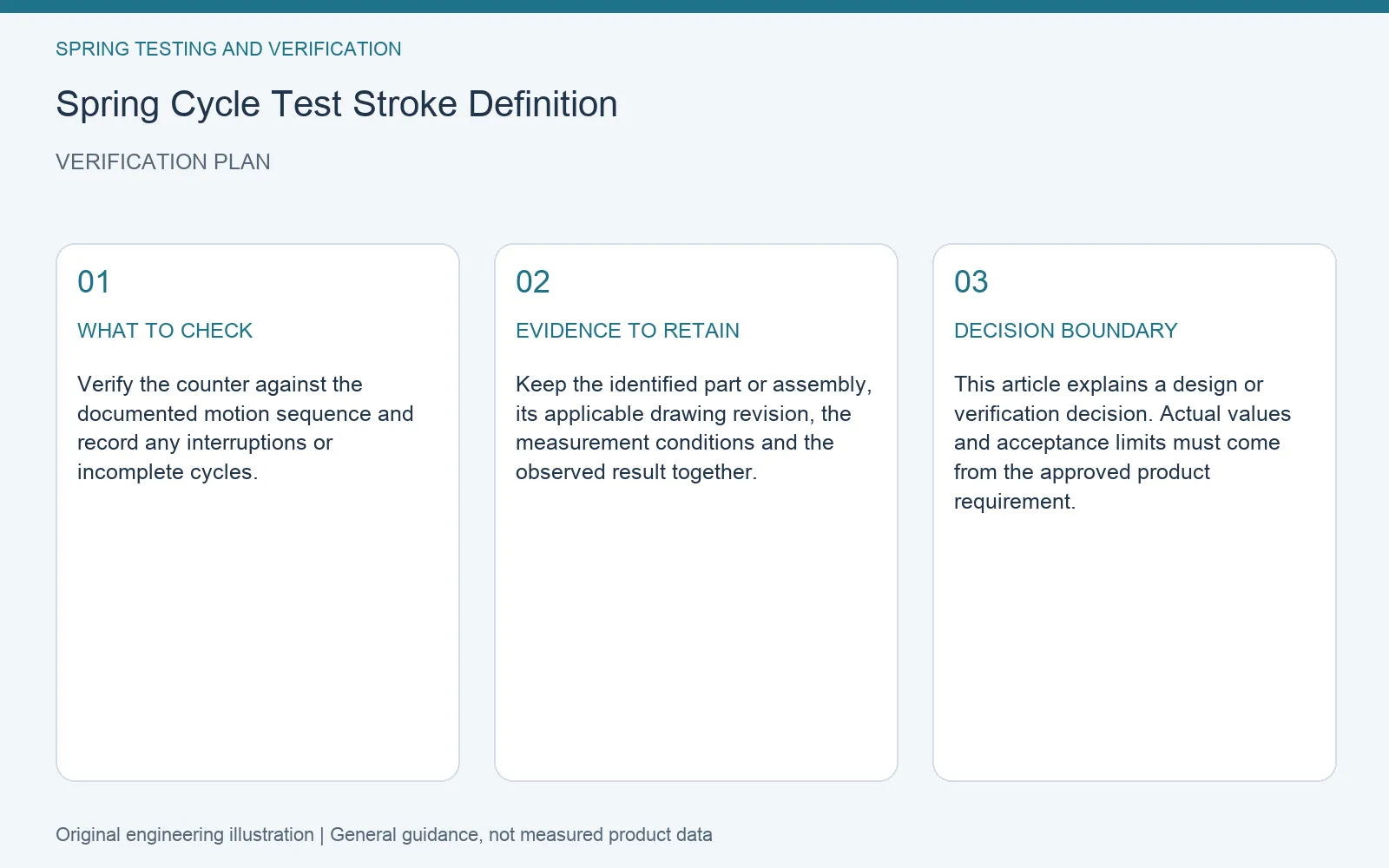Viewport: 1389px width, 868px height.
Task: Click the 'EVIDENCE TO RETAIN' heading
Action: 628,331
